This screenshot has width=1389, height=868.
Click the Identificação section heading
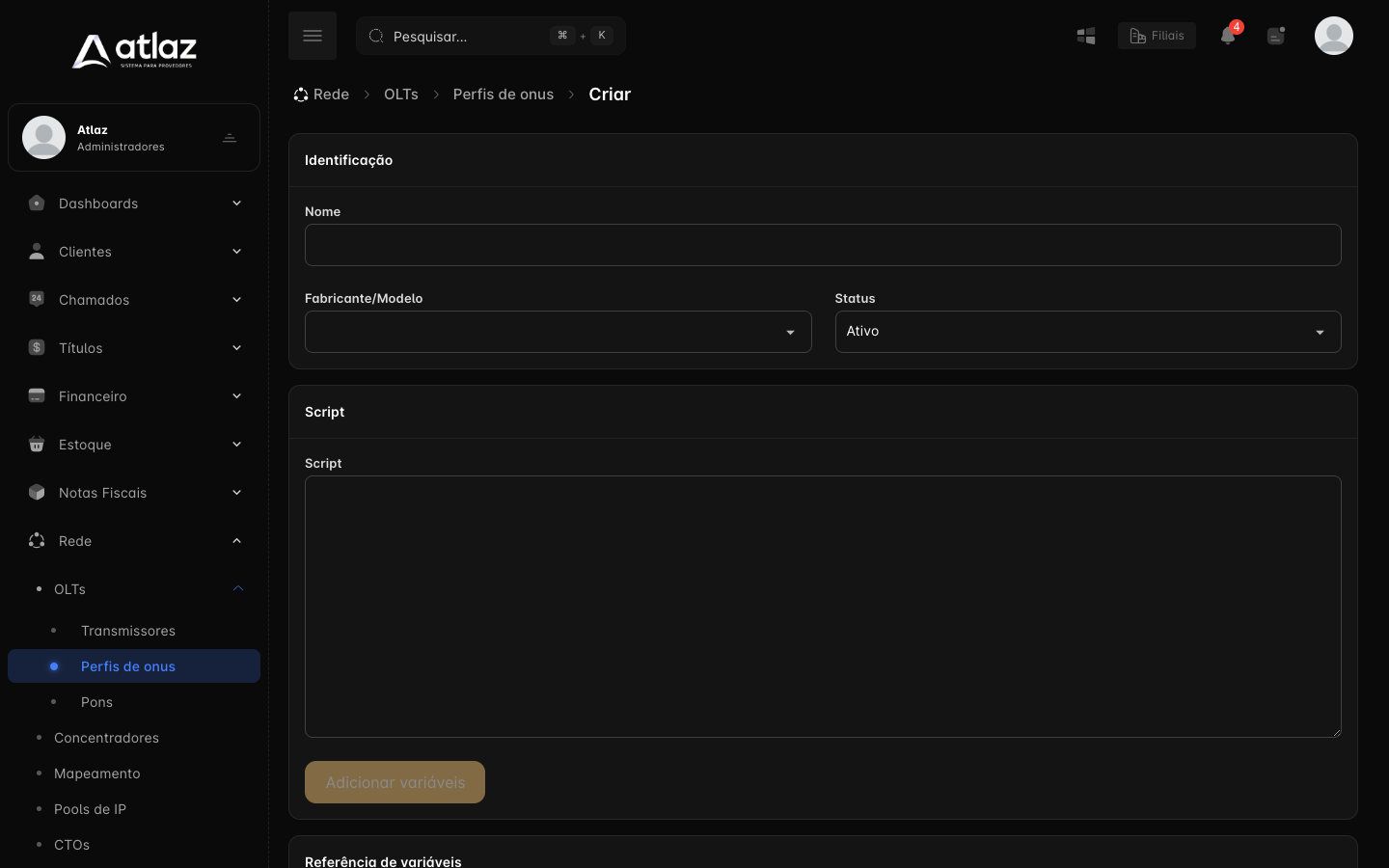pos(349,160)
